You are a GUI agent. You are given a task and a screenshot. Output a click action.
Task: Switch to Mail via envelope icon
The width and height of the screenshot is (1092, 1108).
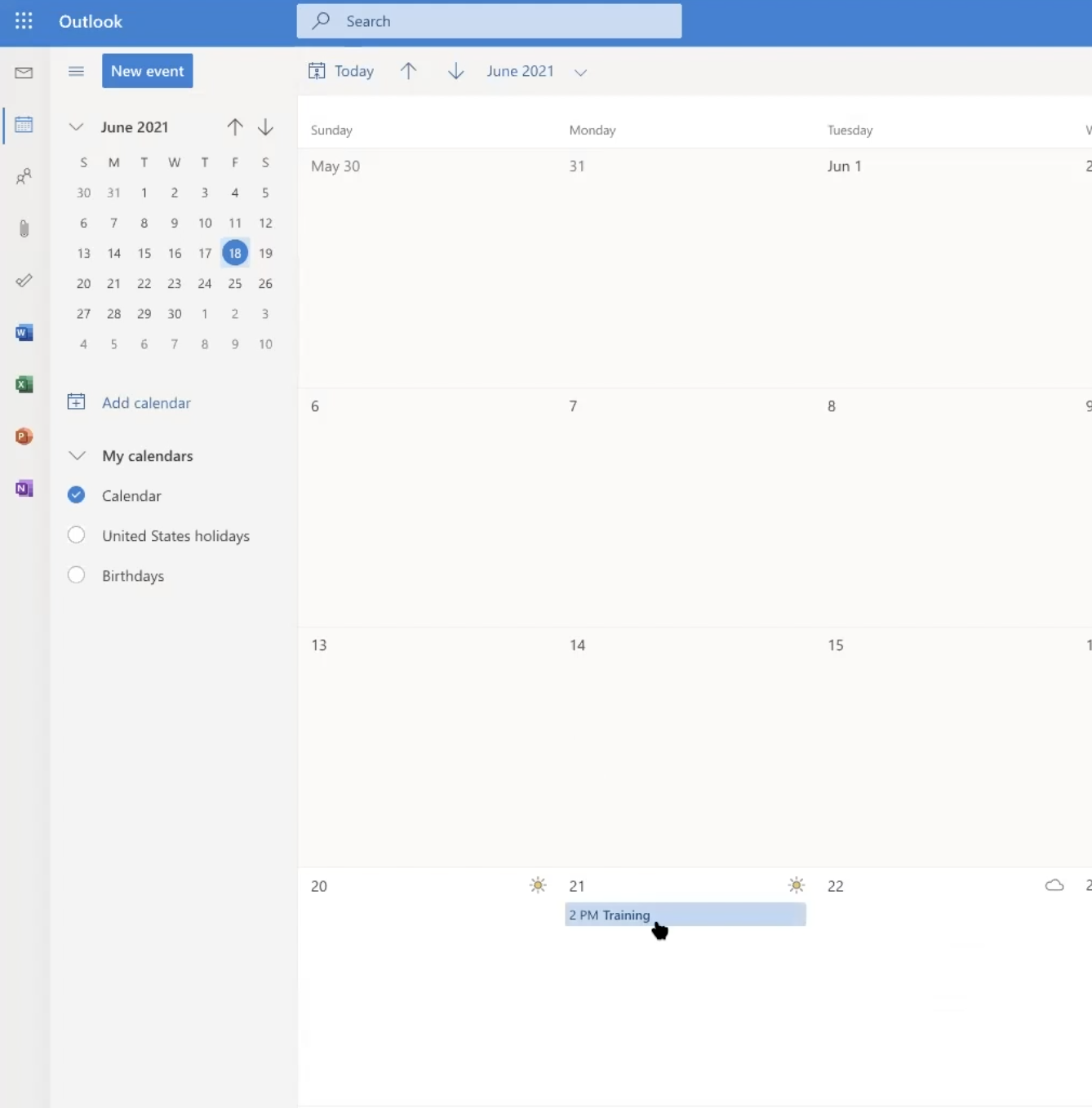[24, 73]
